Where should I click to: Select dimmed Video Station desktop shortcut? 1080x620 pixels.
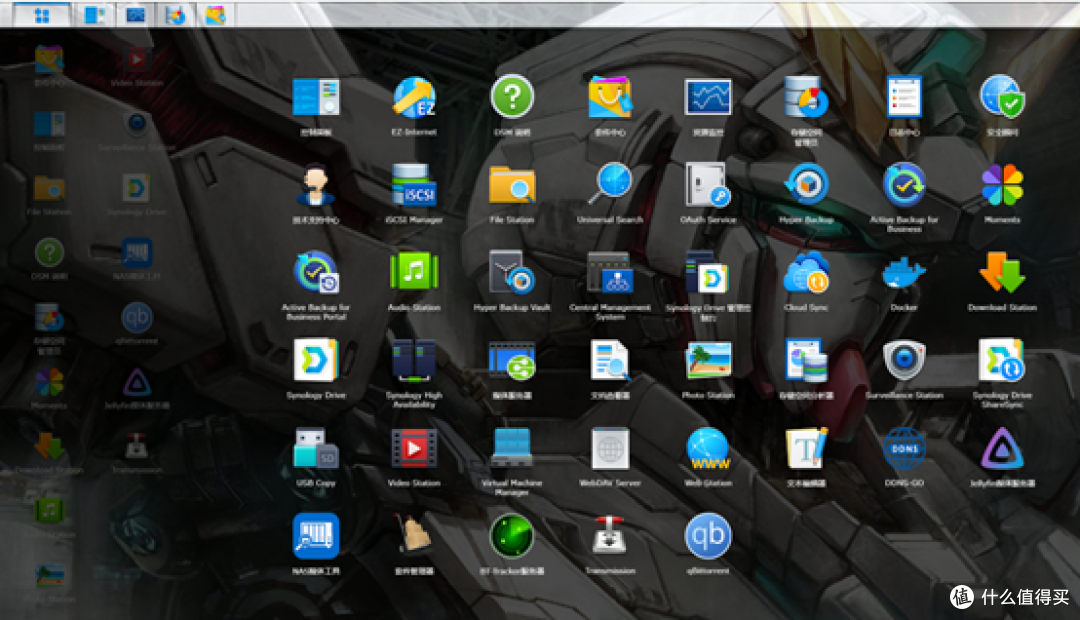tap(136, 61)
